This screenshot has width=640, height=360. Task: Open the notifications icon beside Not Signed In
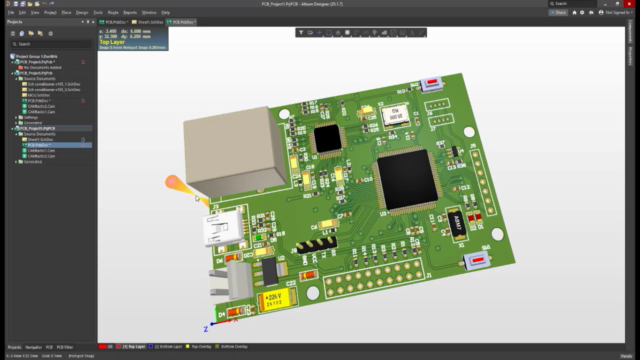tap(591, 13)
